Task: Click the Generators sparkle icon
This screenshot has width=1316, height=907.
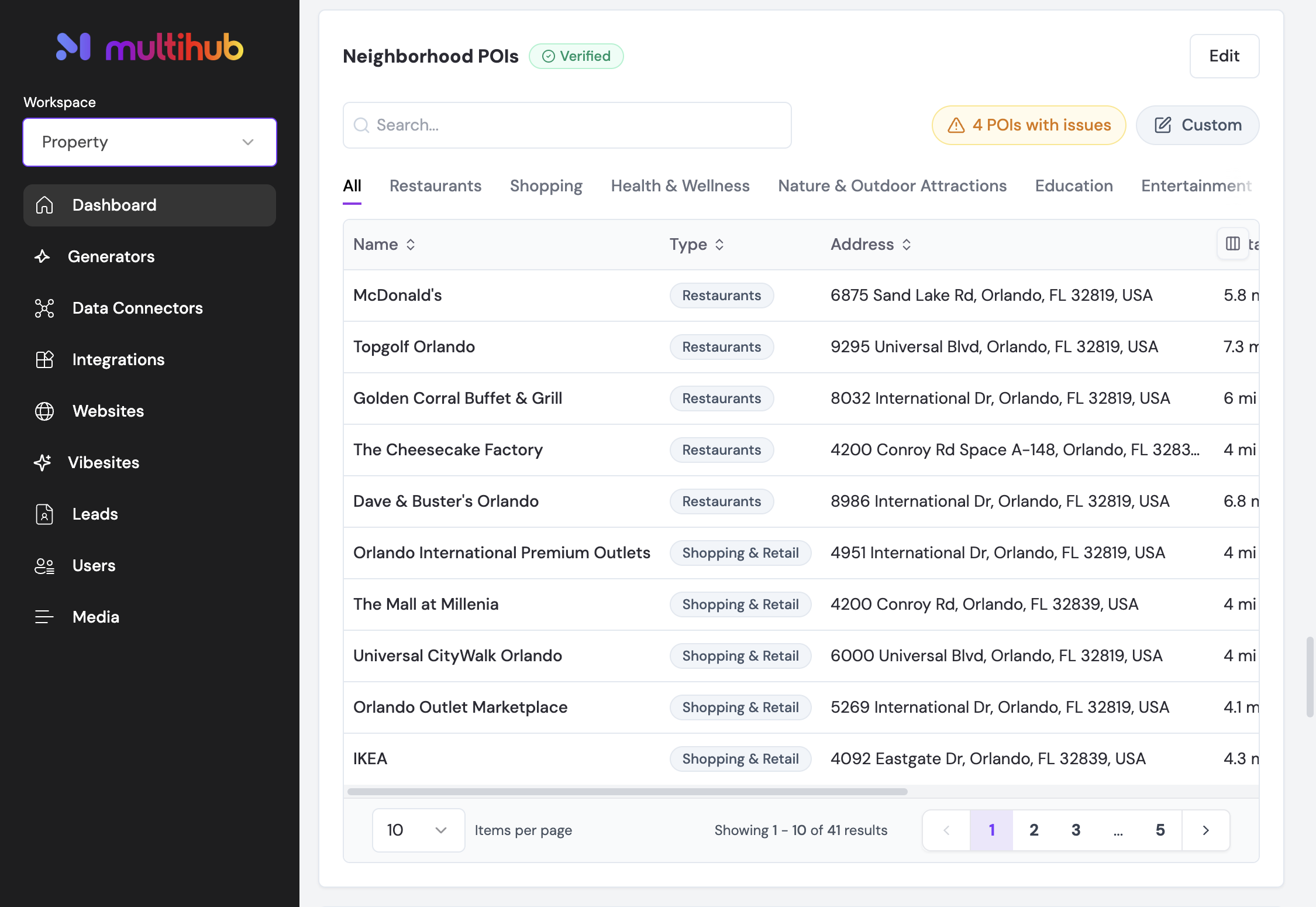Action: 42,257
